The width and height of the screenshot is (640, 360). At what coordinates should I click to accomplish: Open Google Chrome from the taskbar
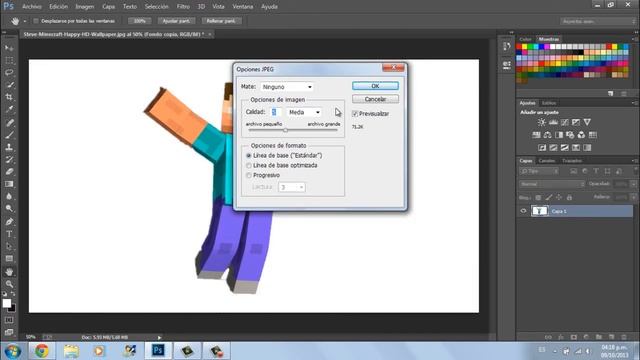point(41,351)
